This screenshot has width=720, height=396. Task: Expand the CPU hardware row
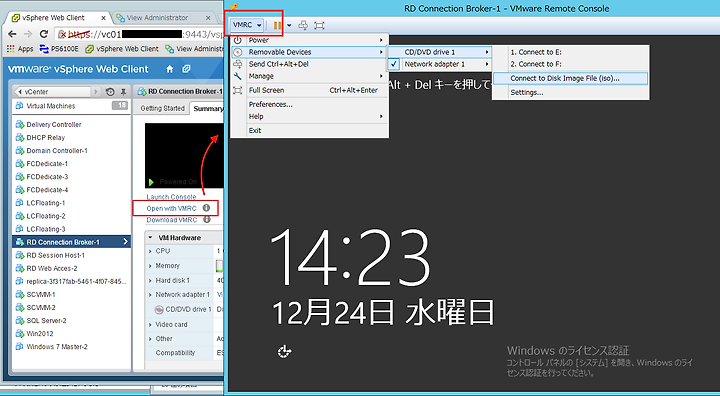click(150, 251)
